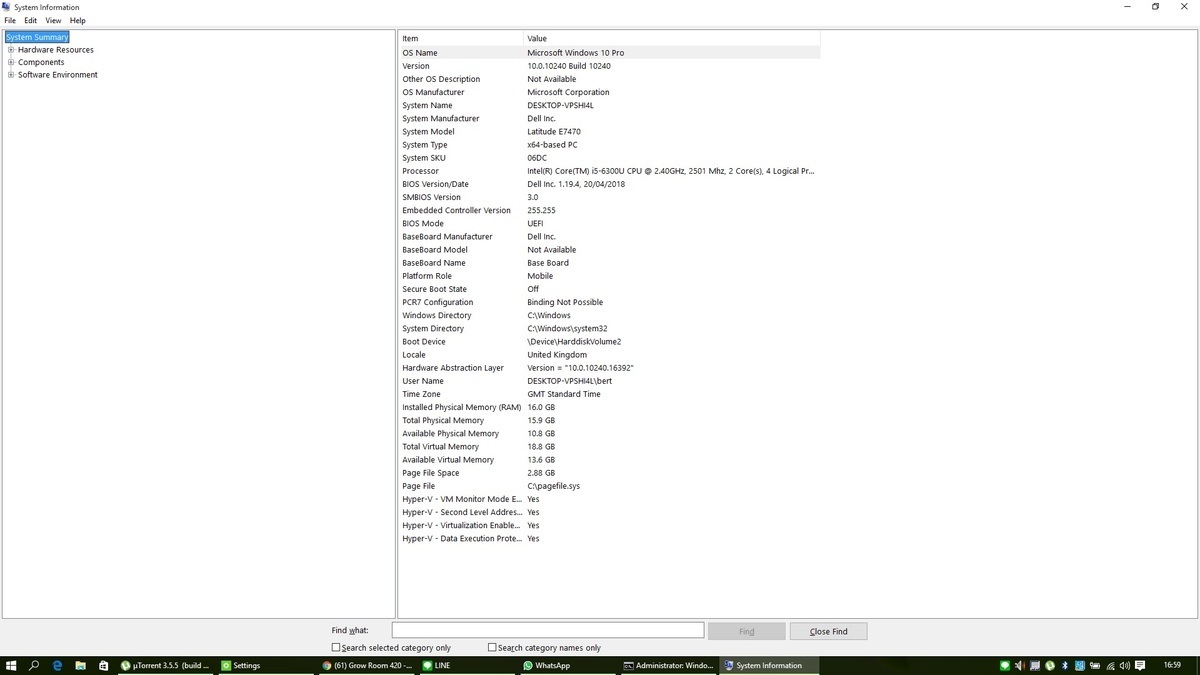Enable Search selected category only checkbox
This screenshot has width=1200, height=675.
(336, 647)
